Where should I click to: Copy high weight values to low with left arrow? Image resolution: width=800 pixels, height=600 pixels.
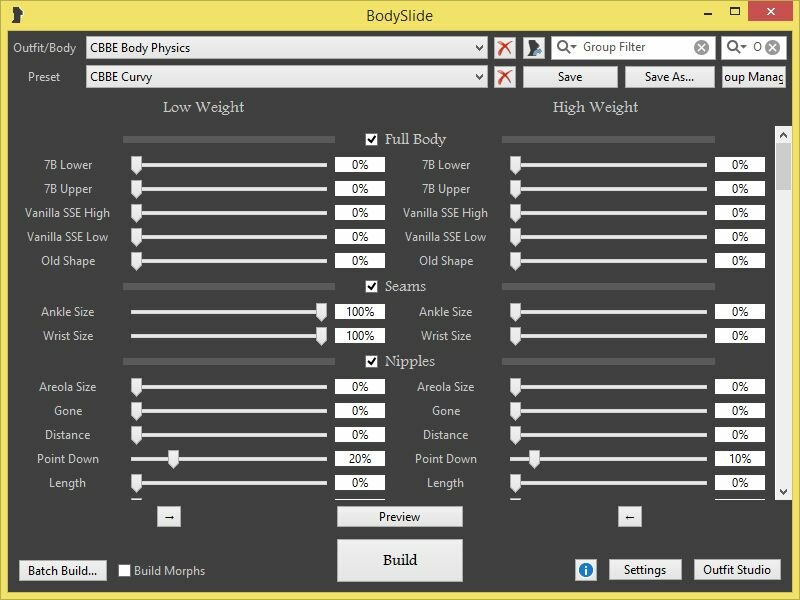point(630,517)
